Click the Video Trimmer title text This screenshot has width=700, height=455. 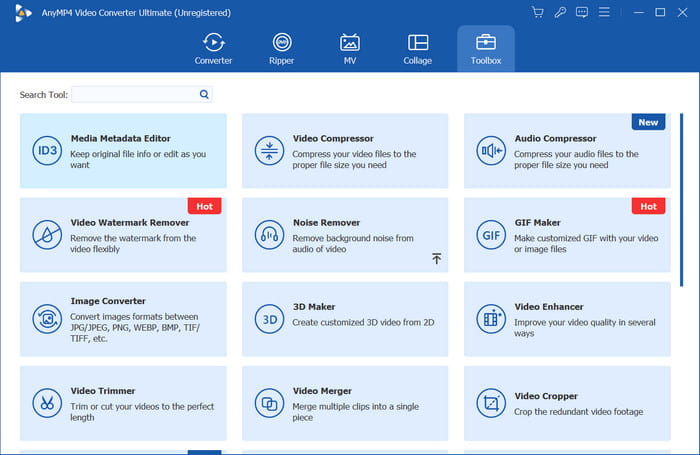tap(103, 391)
